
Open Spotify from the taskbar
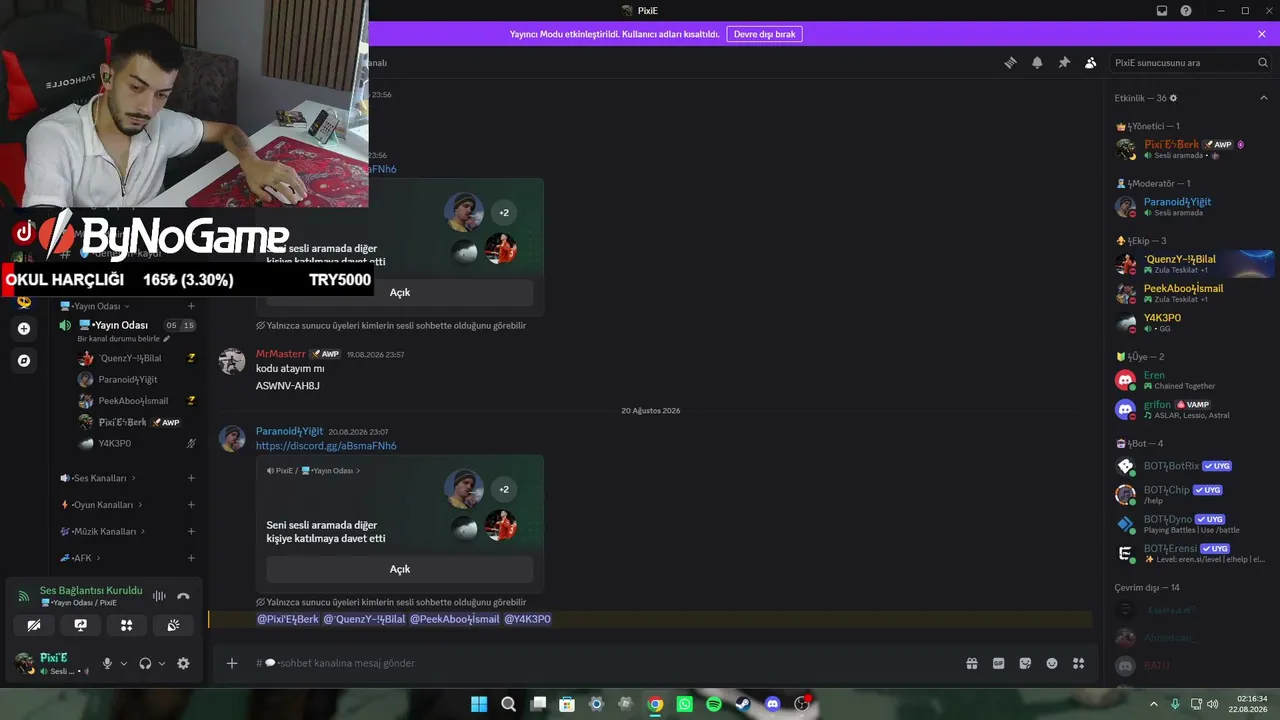coord(714,704)
